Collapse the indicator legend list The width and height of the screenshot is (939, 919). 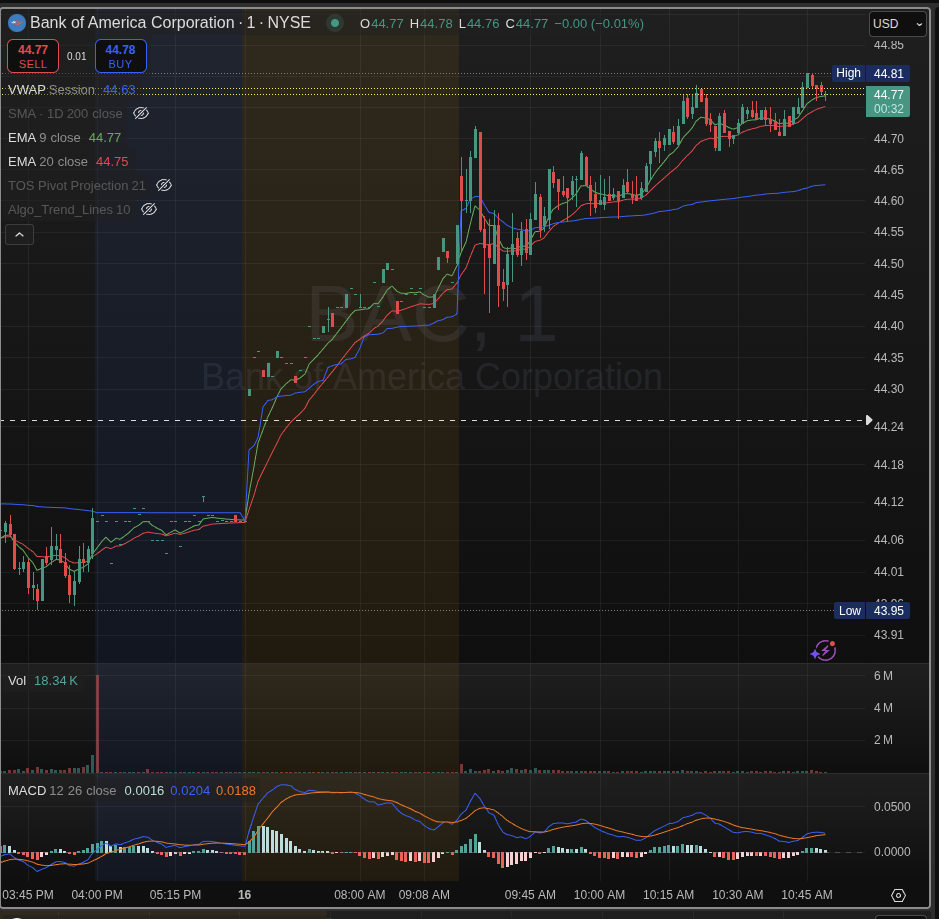pos(19,234)
